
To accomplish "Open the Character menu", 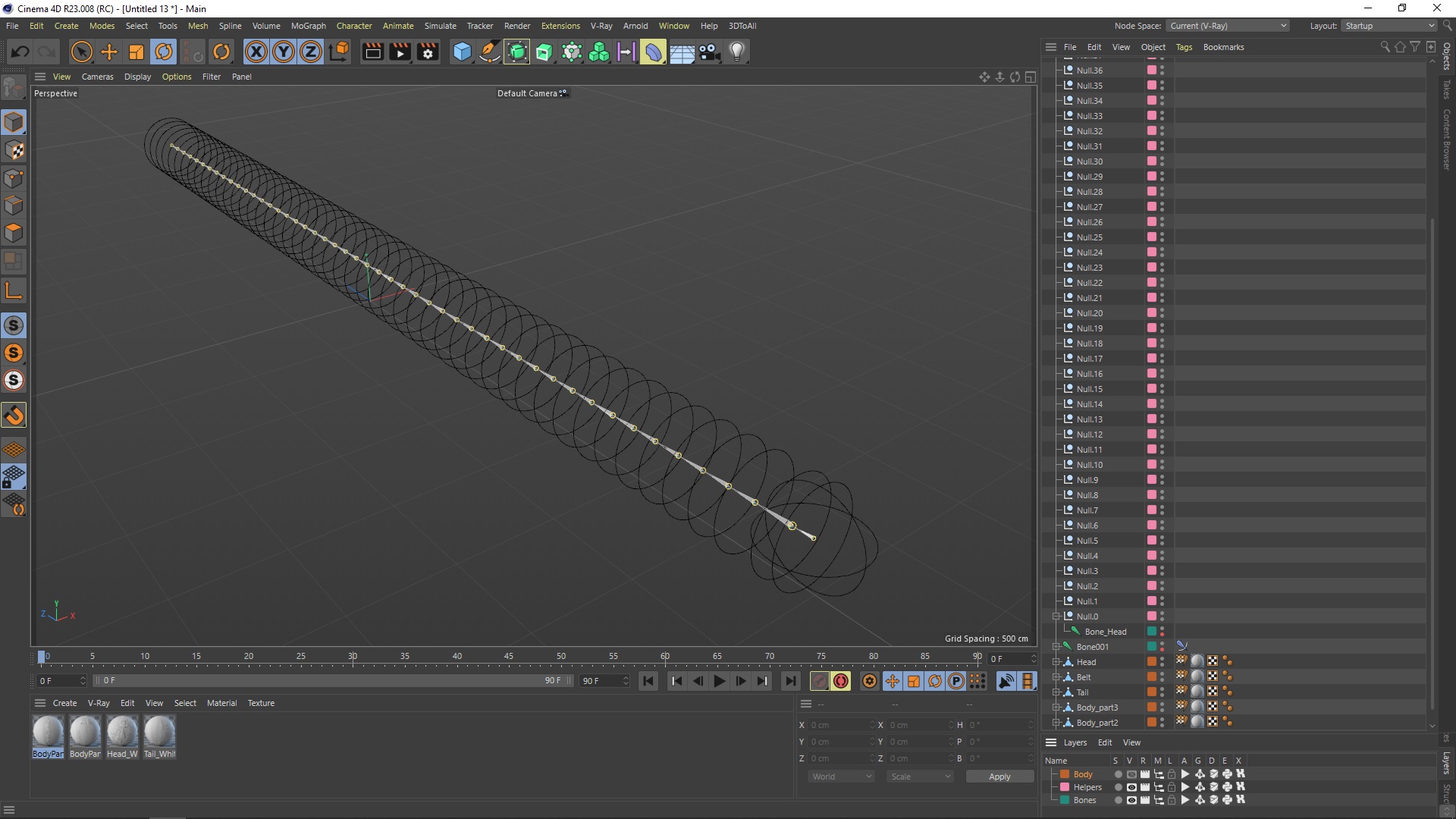I will [x=354, y=26].
